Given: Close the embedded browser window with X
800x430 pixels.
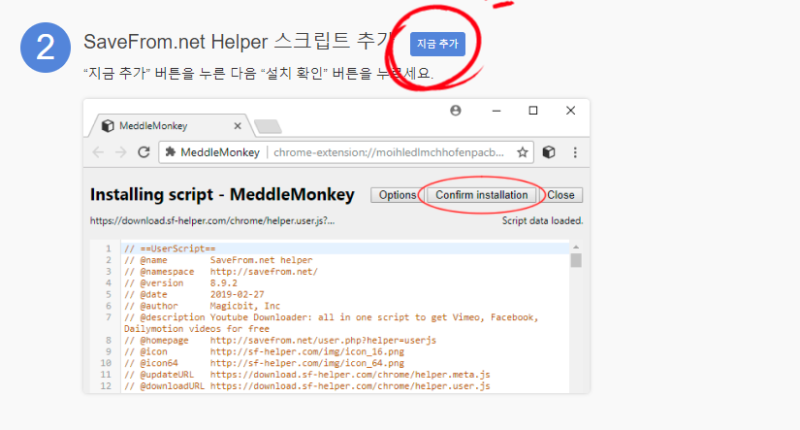Looking at the screenshot, I should point(570,111).
